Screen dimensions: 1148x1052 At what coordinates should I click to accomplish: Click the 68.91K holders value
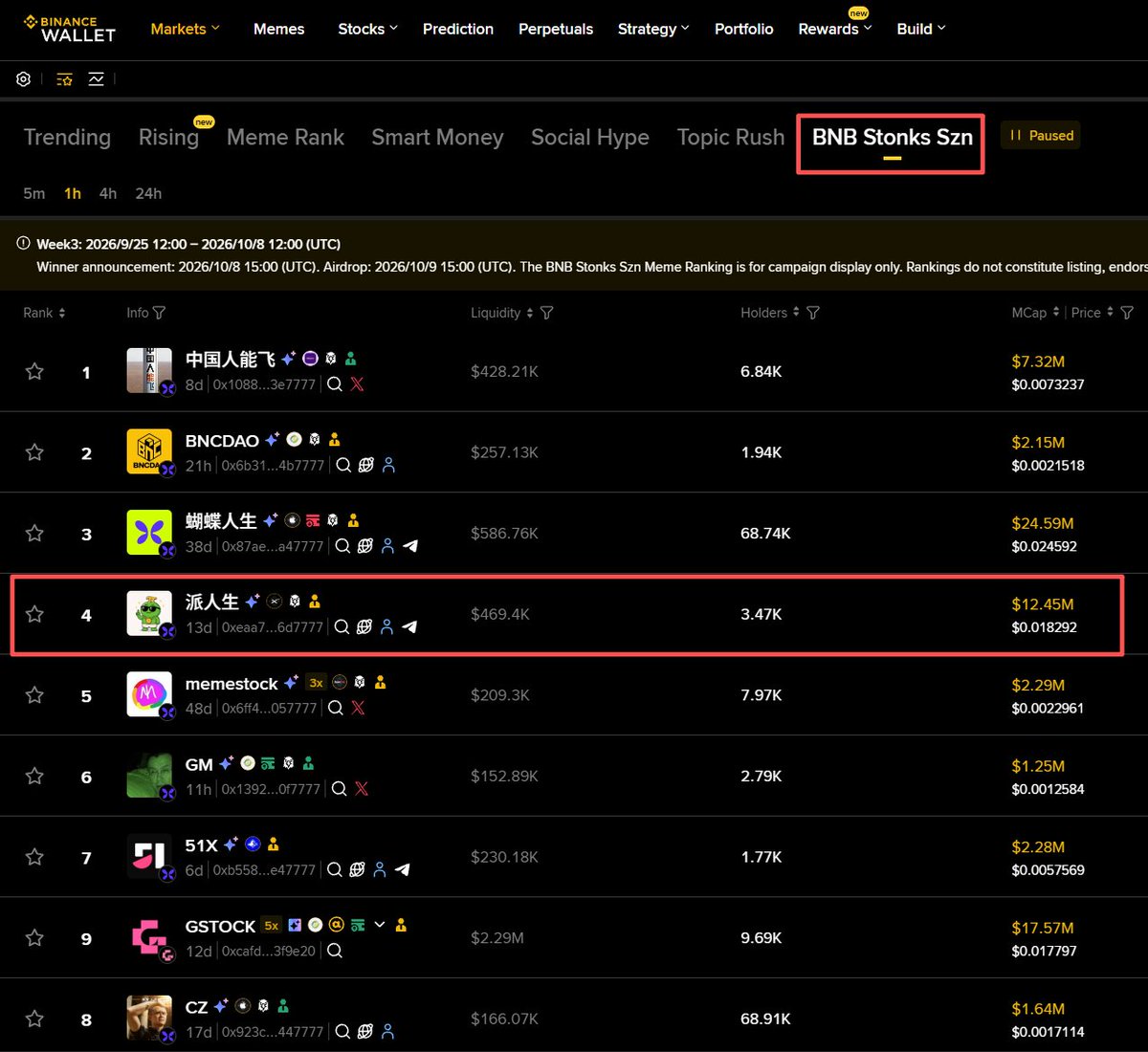(765, 1019)
